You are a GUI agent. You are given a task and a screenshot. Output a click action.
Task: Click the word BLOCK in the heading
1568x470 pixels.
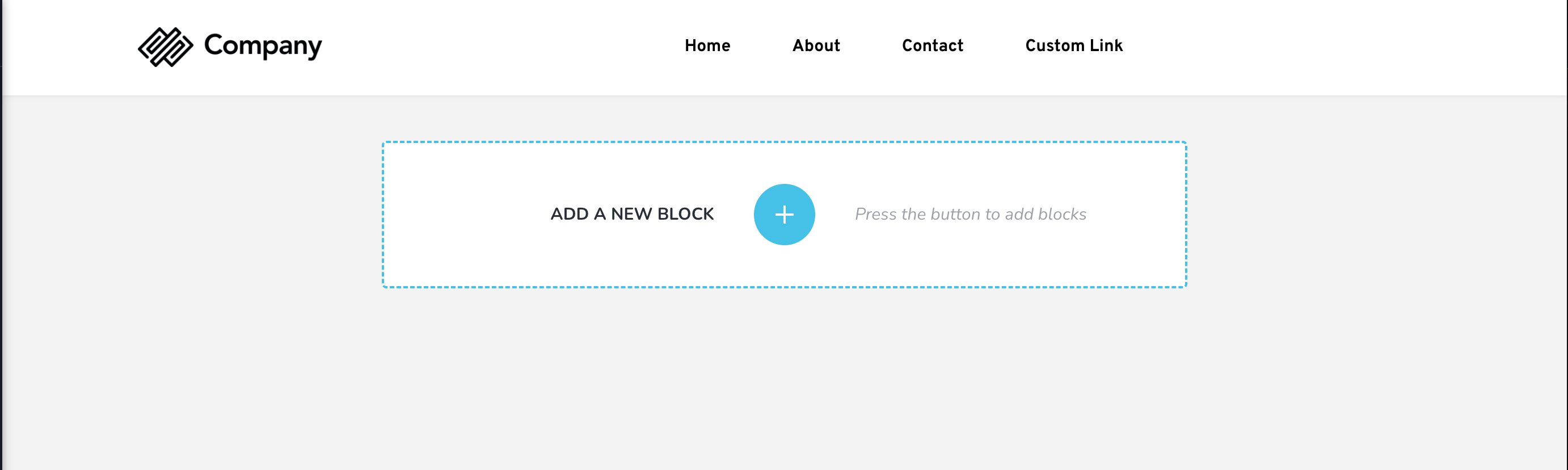(x=685, y=215)
